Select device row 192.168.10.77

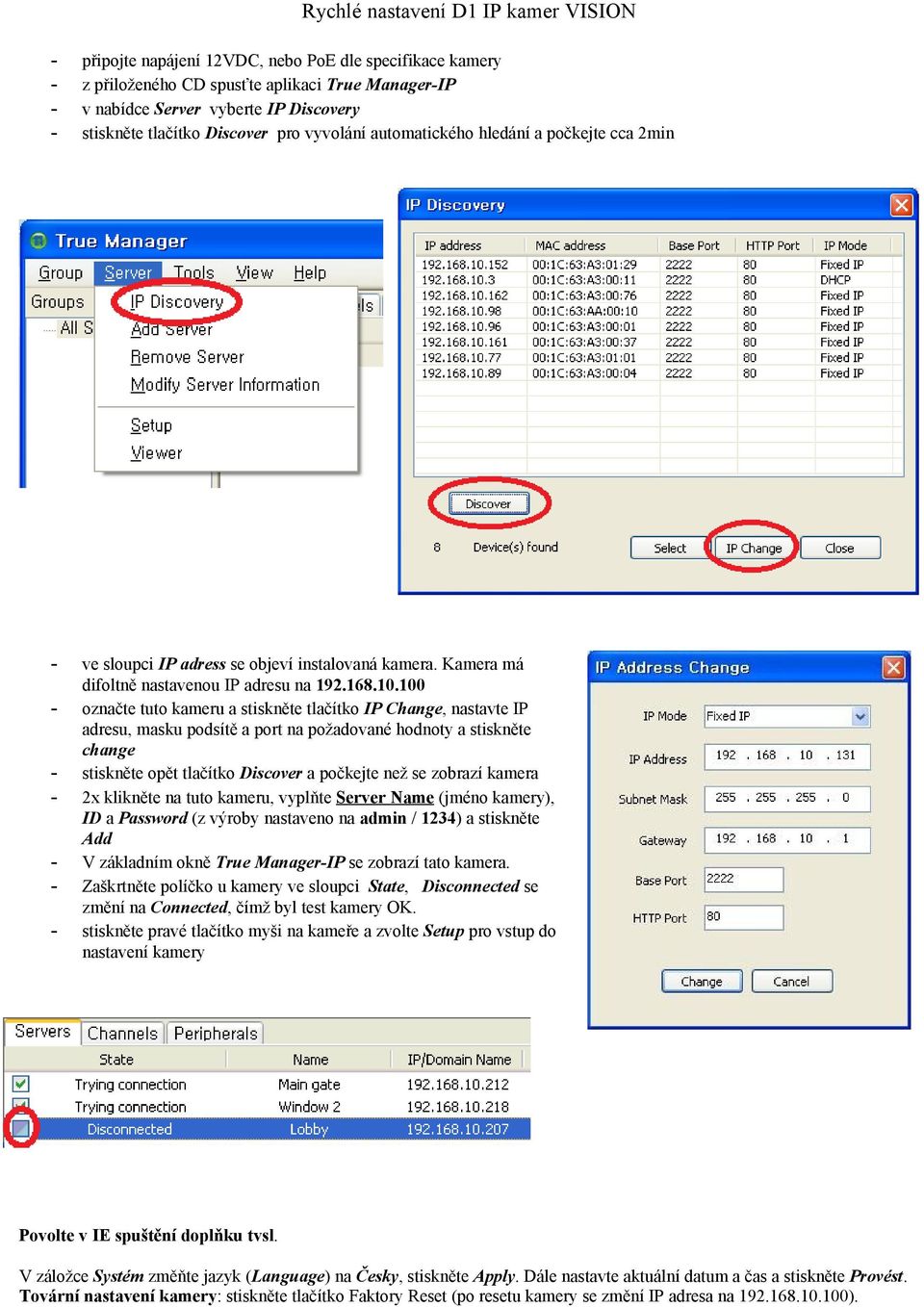click(659, 357)
